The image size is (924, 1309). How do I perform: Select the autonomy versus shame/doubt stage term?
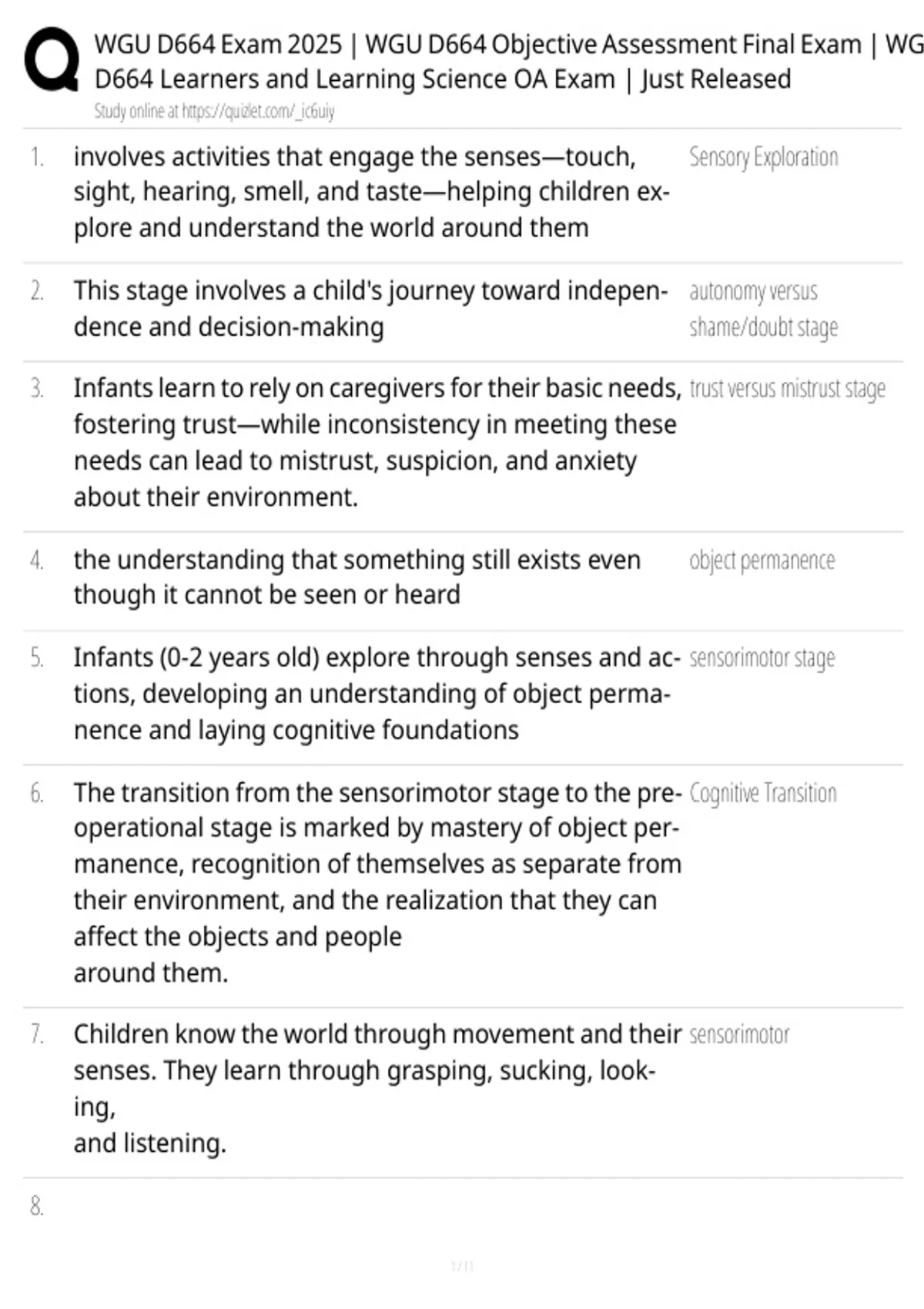click(x=764, y=310)
